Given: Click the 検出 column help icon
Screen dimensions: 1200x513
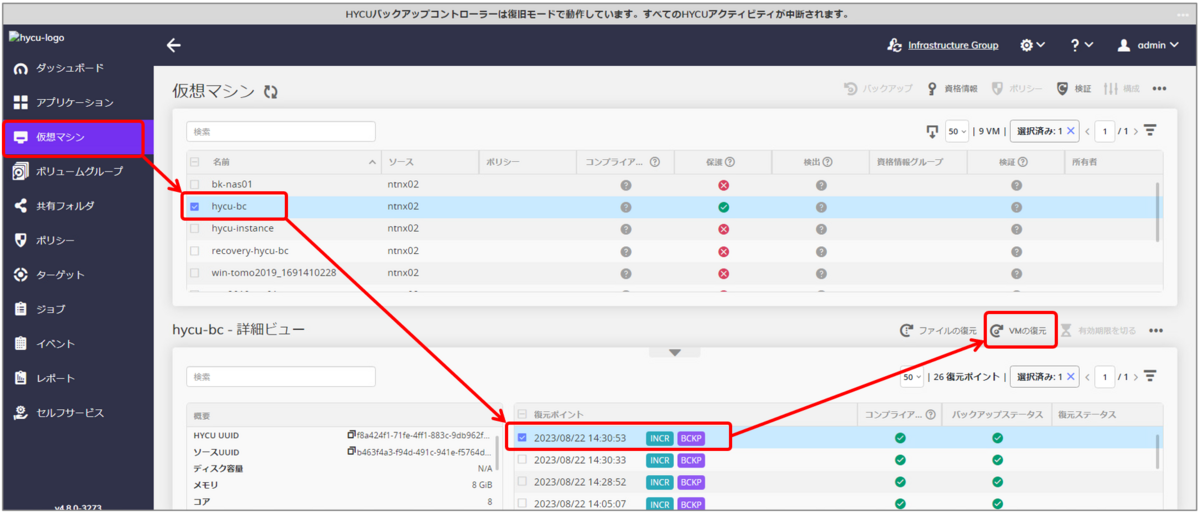Looking at the screenshot, I should click(x=827, y=161).
